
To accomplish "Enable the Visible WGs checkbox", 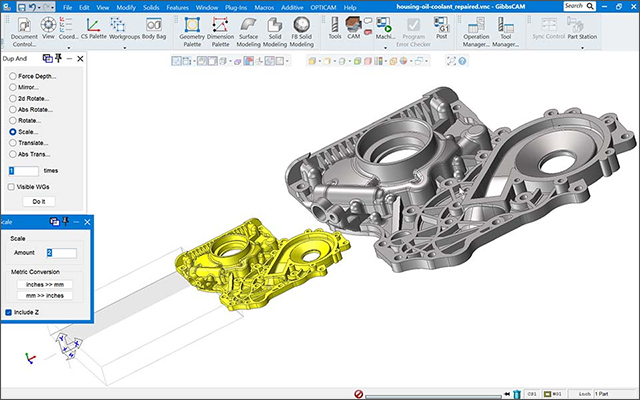I will [11, 187].
